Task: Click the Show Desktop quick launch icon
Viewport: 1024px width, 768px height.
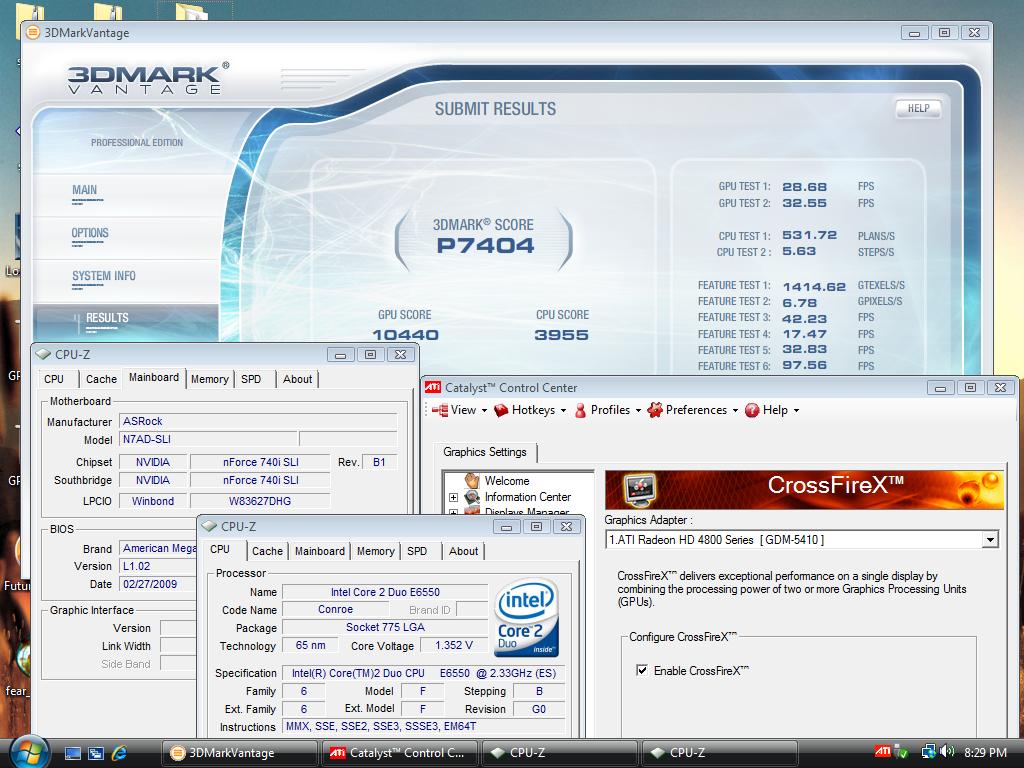Action: (x=72, y=753)
